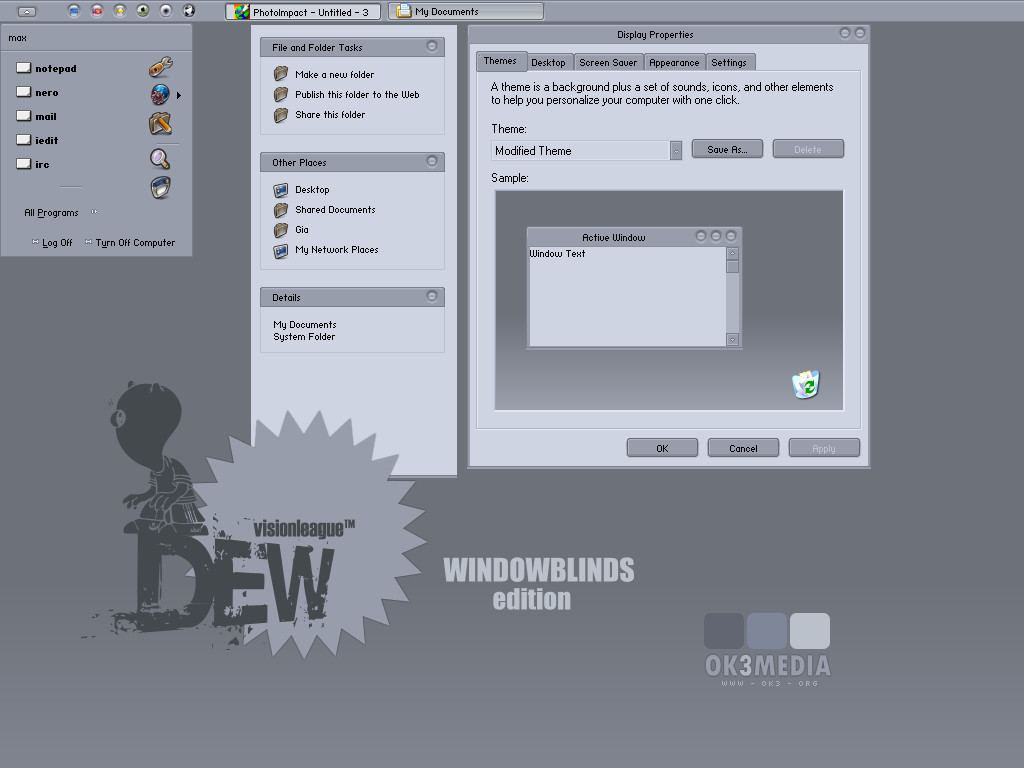Image resolution: width=1024 pixels, height=768 pixels.
Task: Click the scrollbar thumb in sample window
Action: click(x=732, y=266)
